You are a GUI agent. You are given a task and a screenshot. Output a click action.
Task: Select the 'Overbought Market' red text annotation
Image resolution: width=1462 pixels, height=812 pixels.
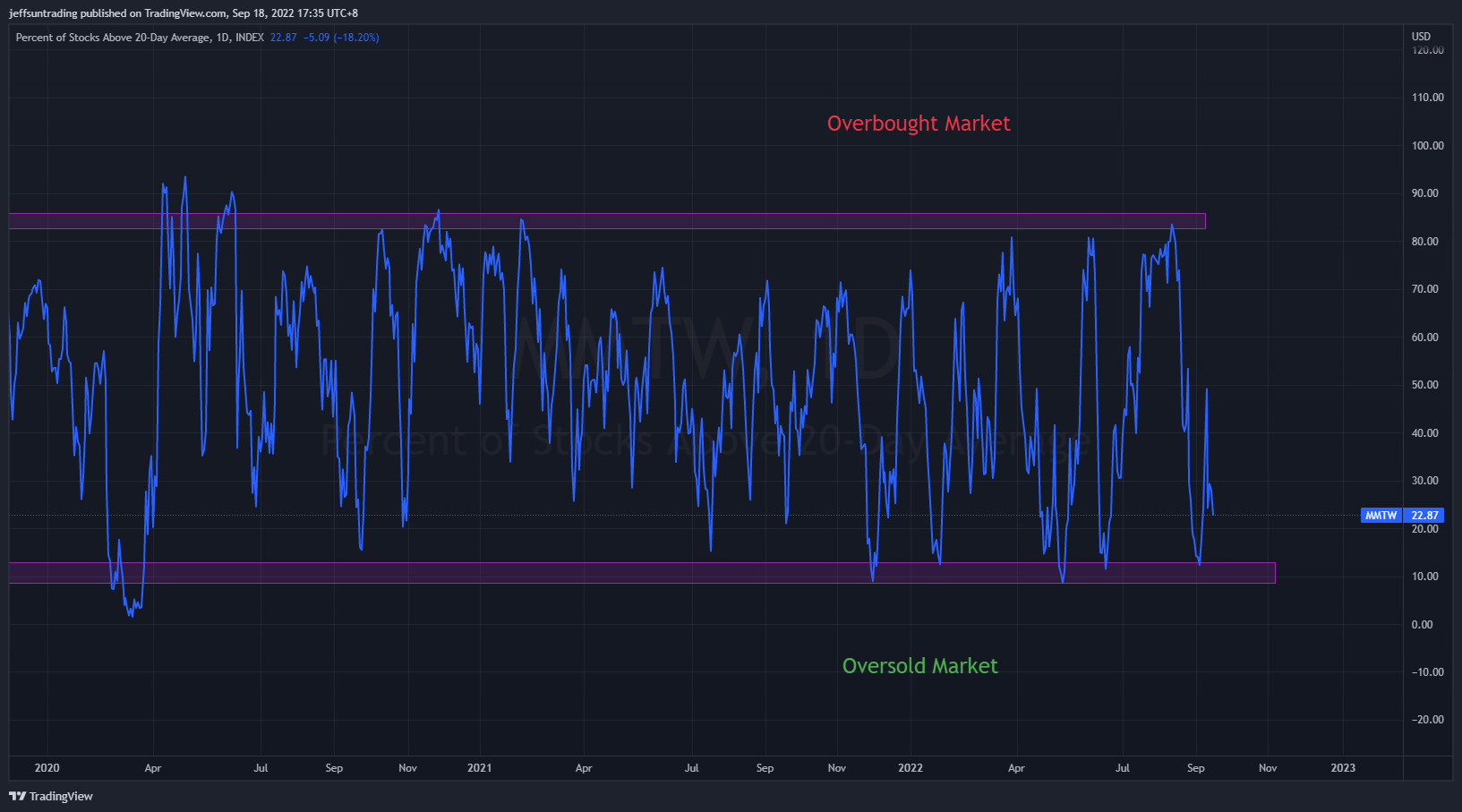pos(918,124)
